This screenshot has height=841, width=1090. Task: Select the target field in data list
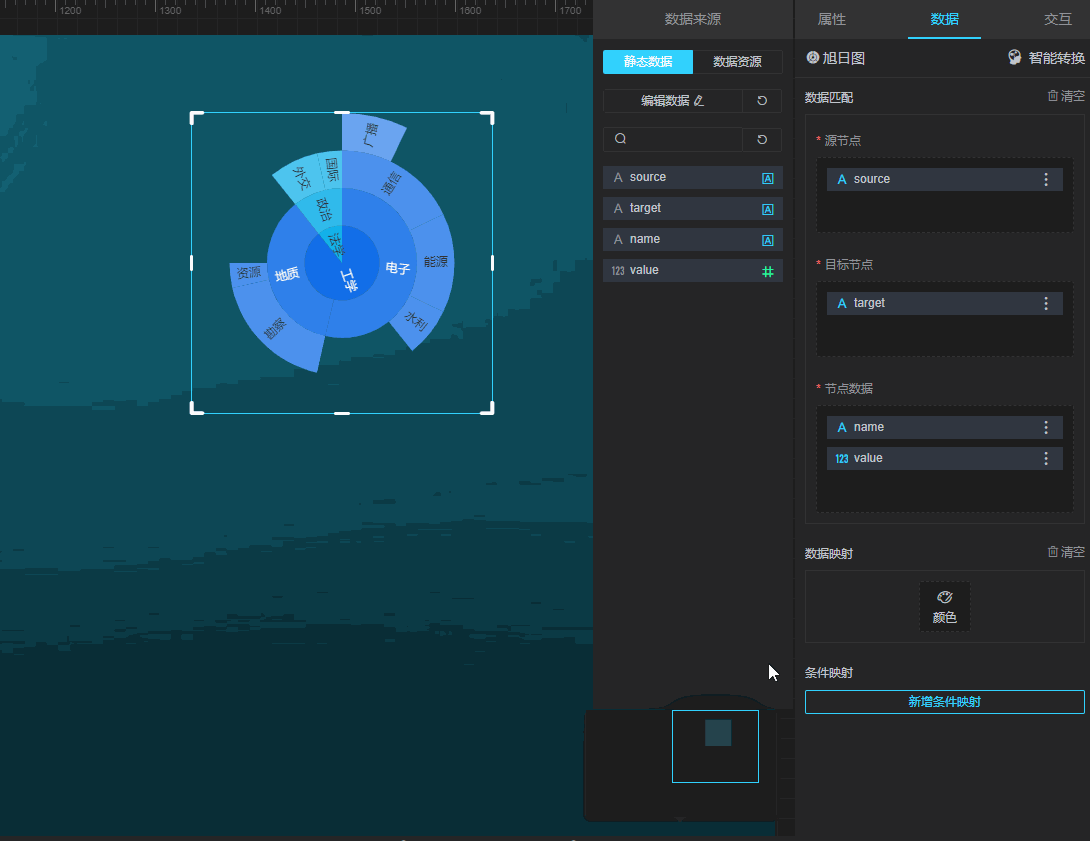pos(692,209)
